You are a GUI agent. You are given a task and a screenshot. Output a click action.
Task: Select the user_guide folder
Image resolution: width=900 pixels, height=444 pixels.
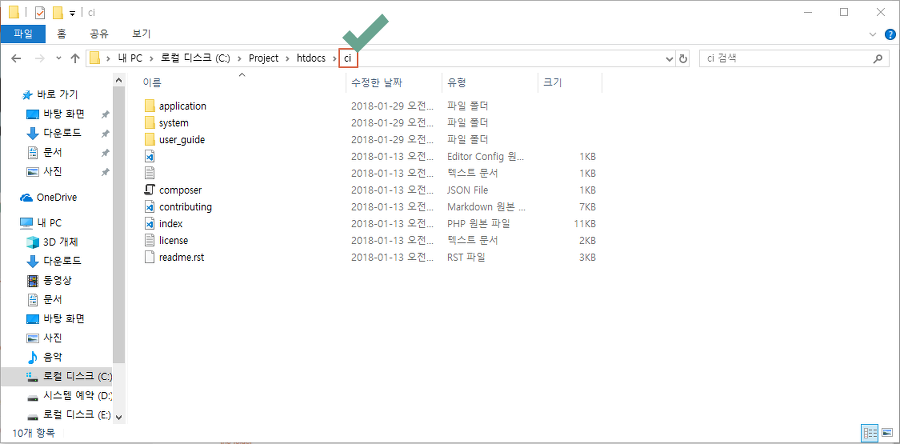pyautogui.click(x=182, y=139)
